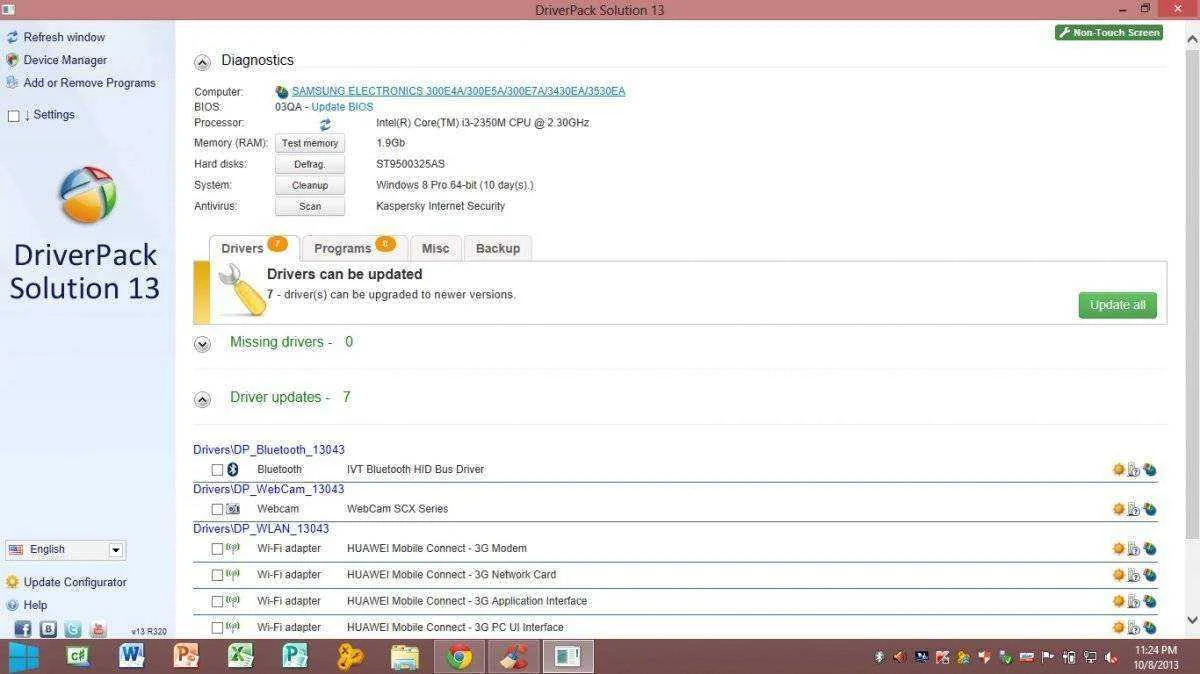
Task: Click the sun icon on the 3G Application Interface row
Action: point(1118,601)
